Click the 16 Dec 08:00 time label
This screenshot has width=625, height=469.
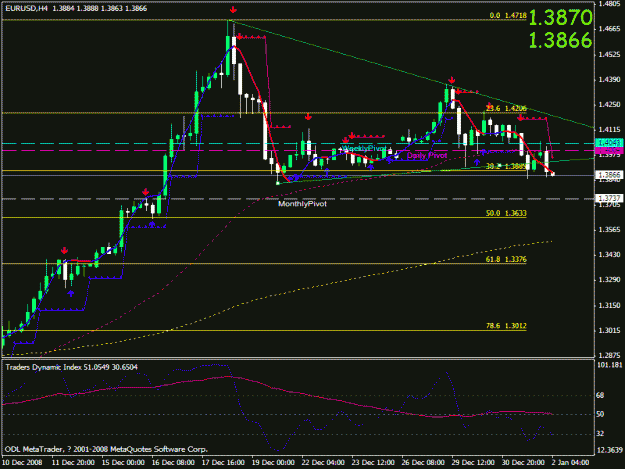(173, 463)
